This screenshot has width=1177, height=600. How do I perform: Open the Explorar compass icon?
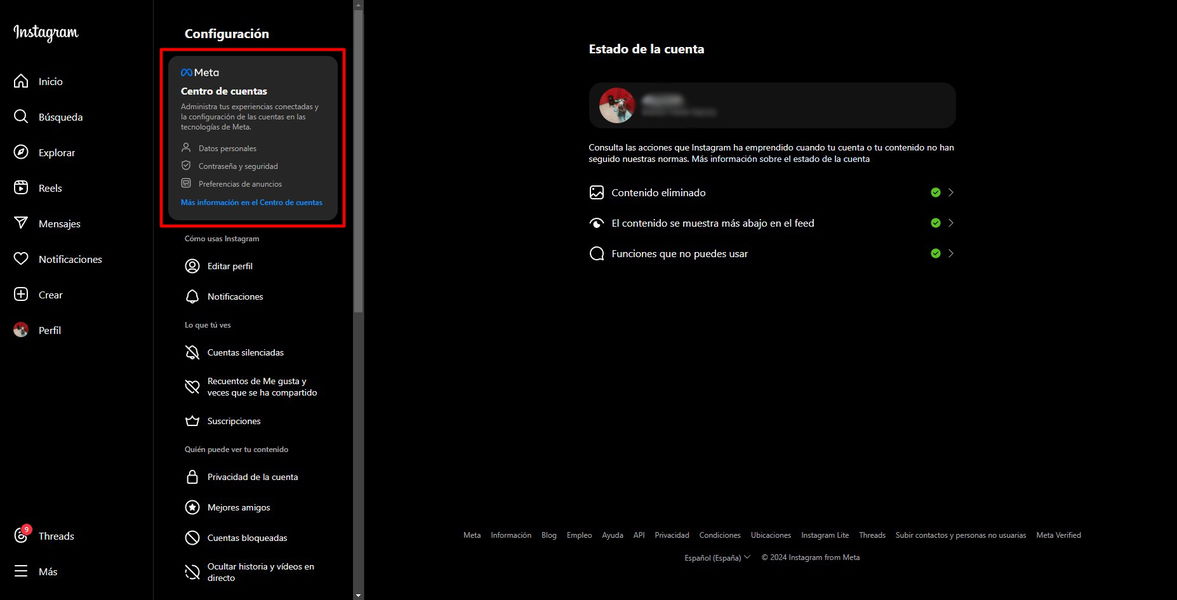(x=21, y=152)
